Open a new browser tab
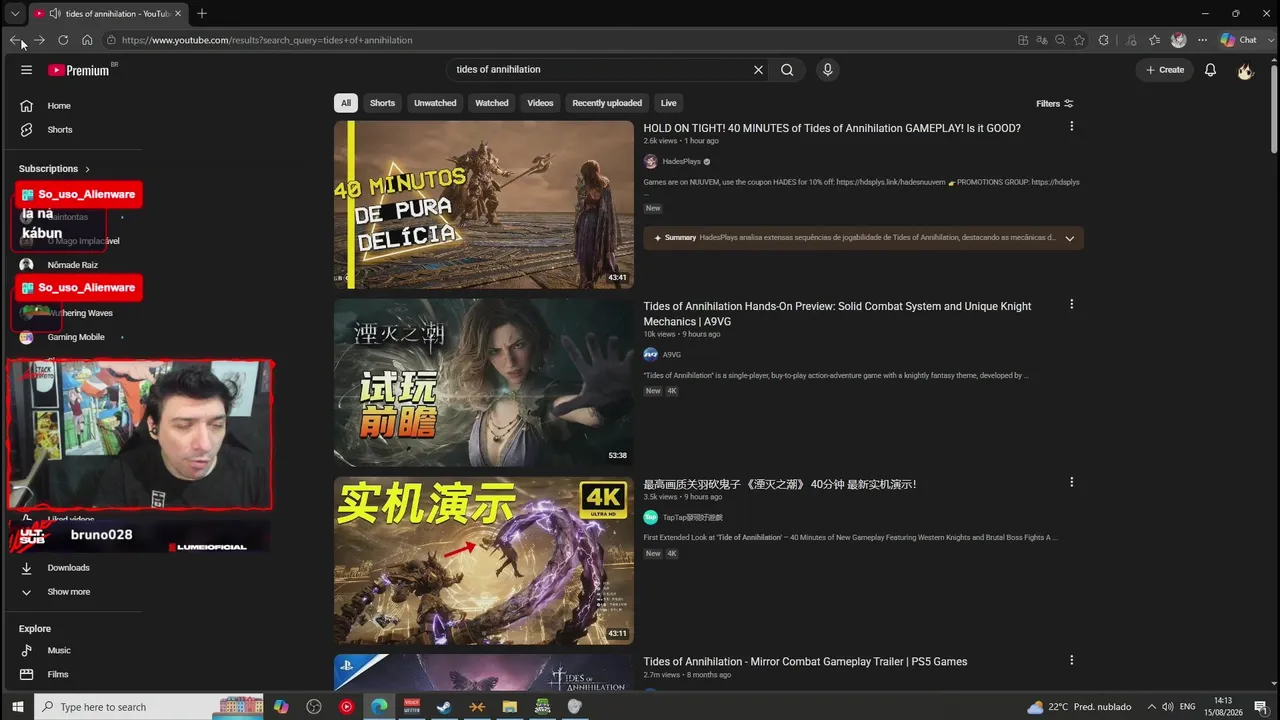Viewport: 1280px width, 720px height. click(202, 14)
